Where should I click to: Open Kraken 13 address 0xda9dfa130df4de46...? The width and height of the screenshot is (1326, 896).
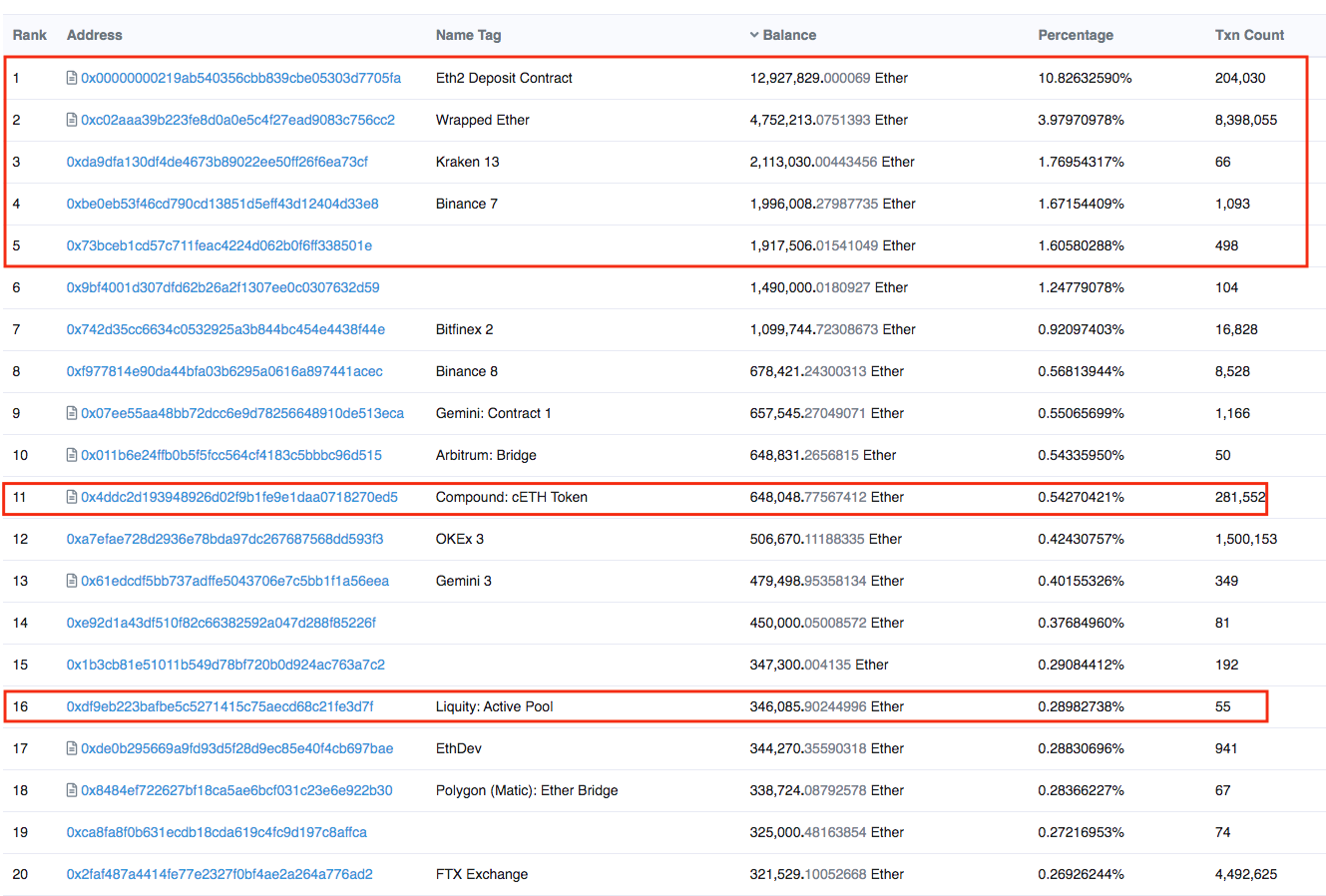tap(217, 162)
